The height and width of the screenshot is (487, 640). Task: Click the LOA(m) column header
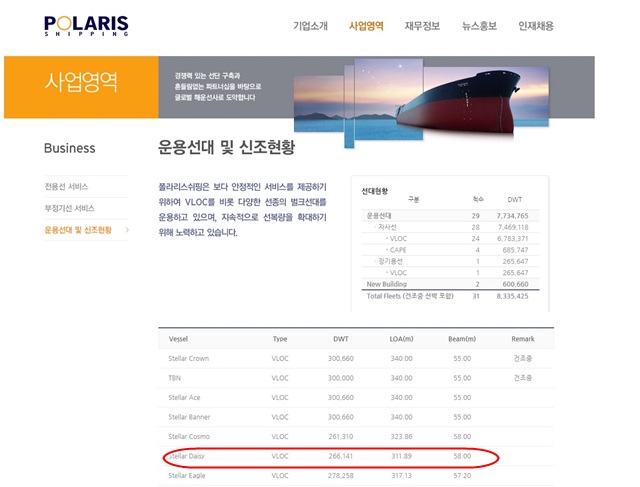pos(401,339)
